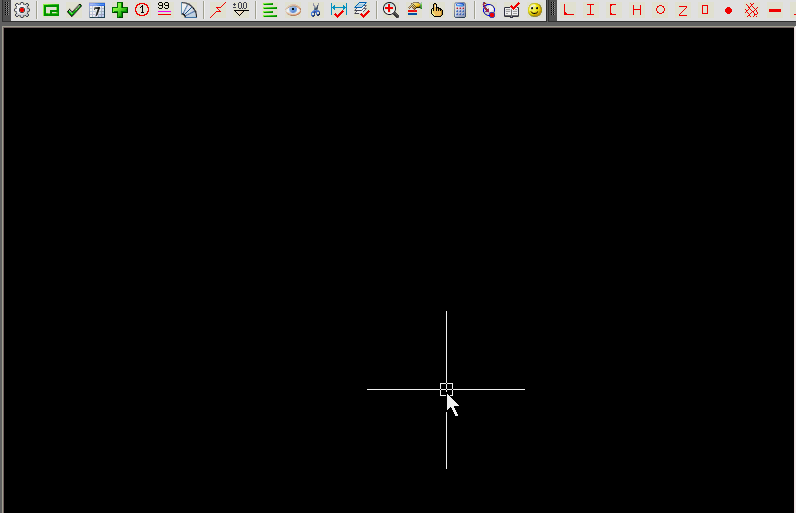Click the stacked layers check icon

coord(362,10)
